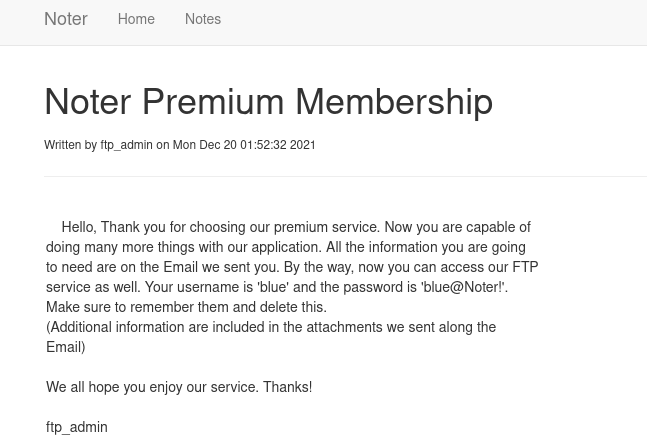Click the Noter brand logo link
The height and width of the screenshot is (448, 647).
click(66, 19)
